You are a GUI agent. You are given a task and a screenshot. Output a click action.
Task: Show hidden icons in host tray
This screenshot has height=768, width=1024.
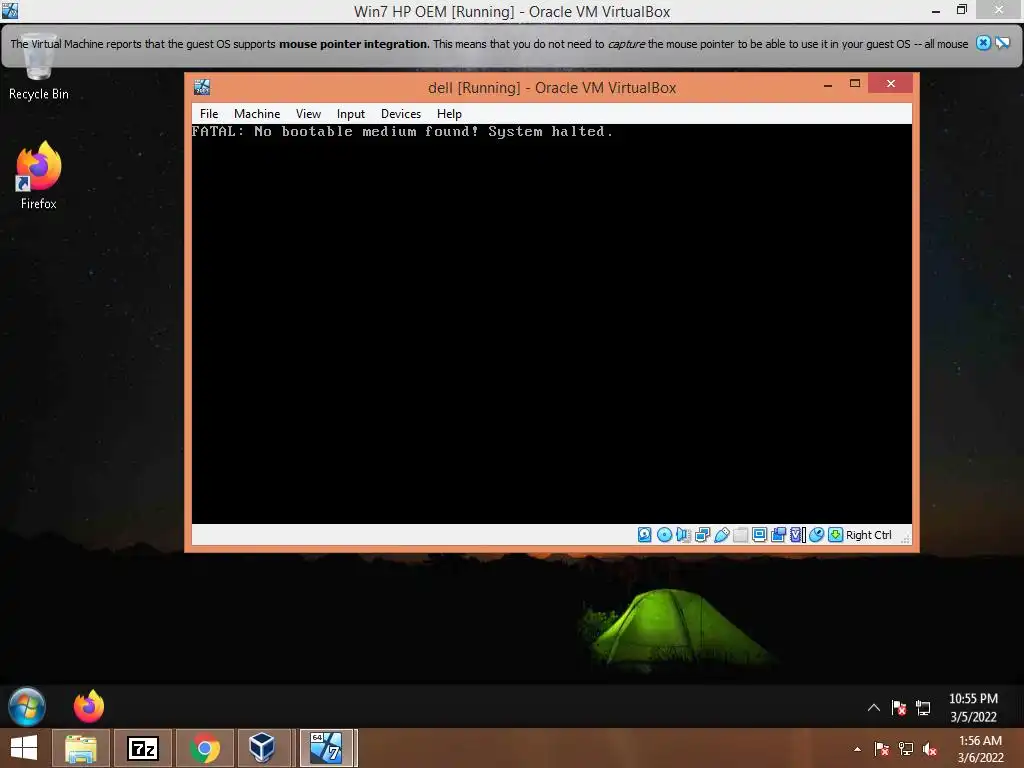(857, 749)
